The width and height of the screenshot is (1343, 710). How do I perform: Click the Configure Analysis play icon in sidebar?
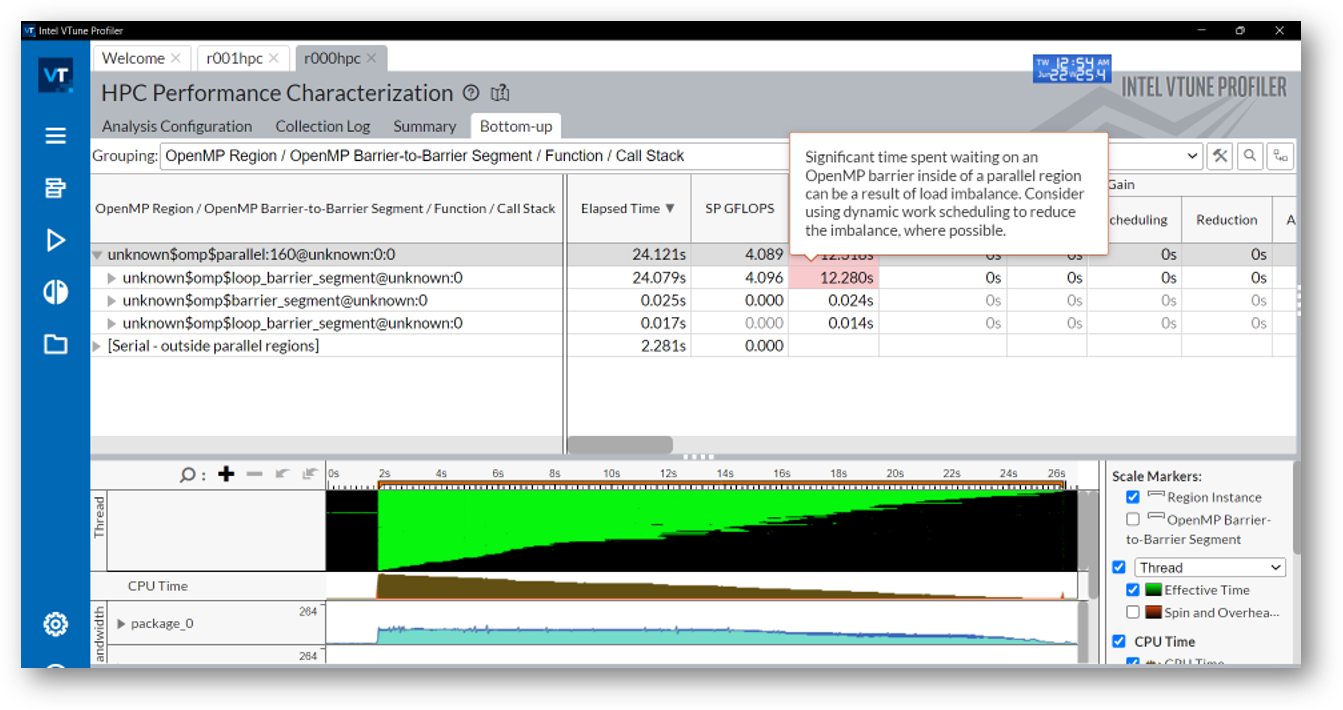click(x=56, y=240)
